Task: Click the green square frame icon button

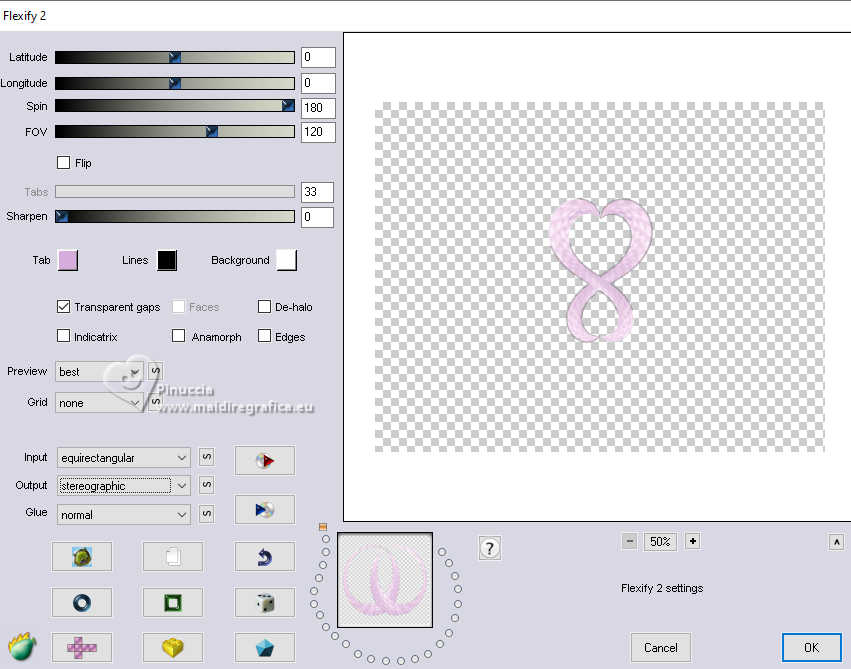Action: point(173,602)
